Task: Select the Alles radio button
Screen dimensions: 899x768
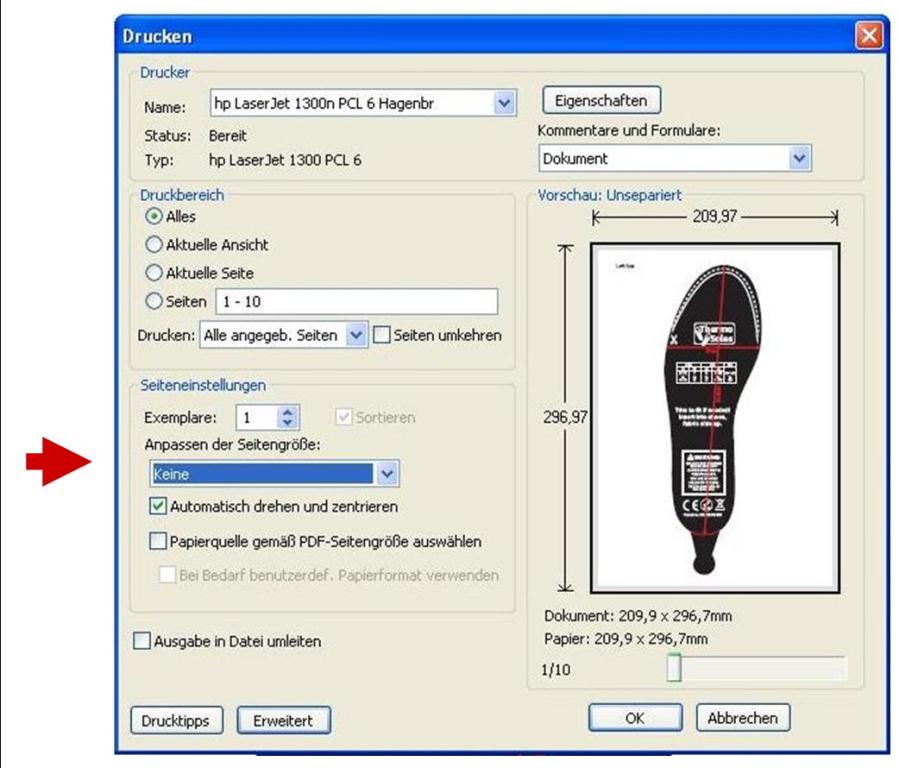Action: click(154, 217)
